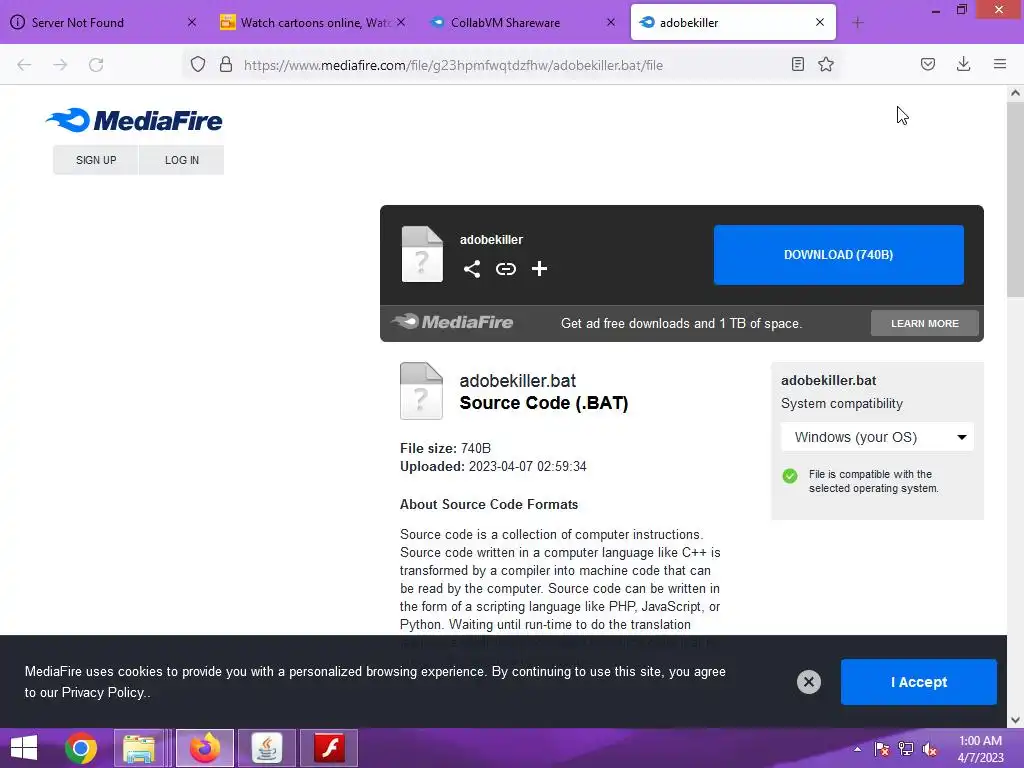Click the Firefox taskbar icon
This screenshot has width=1024, height=768.
[x=204, y=748]
